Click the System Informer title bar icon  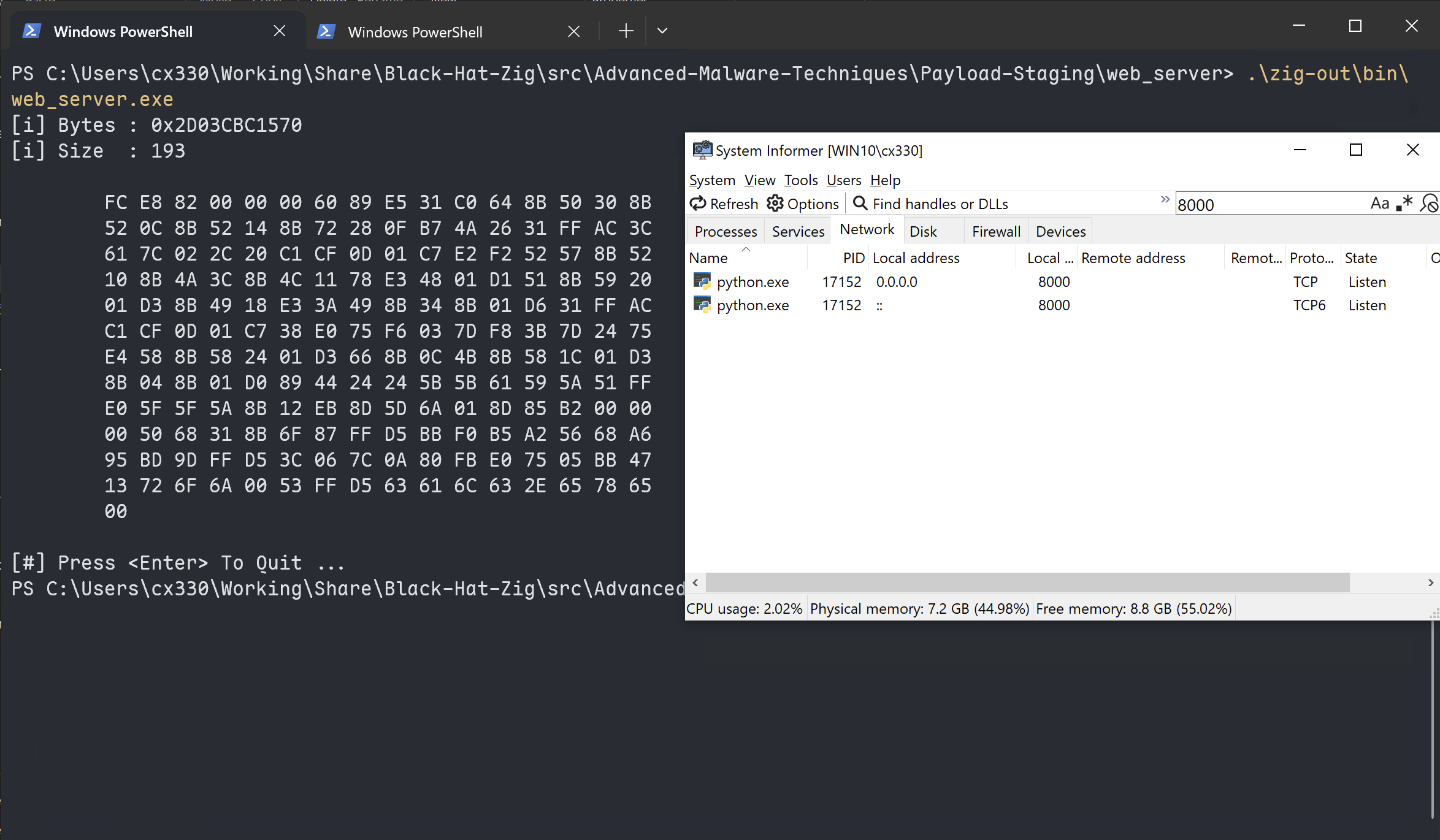[702, 150]
